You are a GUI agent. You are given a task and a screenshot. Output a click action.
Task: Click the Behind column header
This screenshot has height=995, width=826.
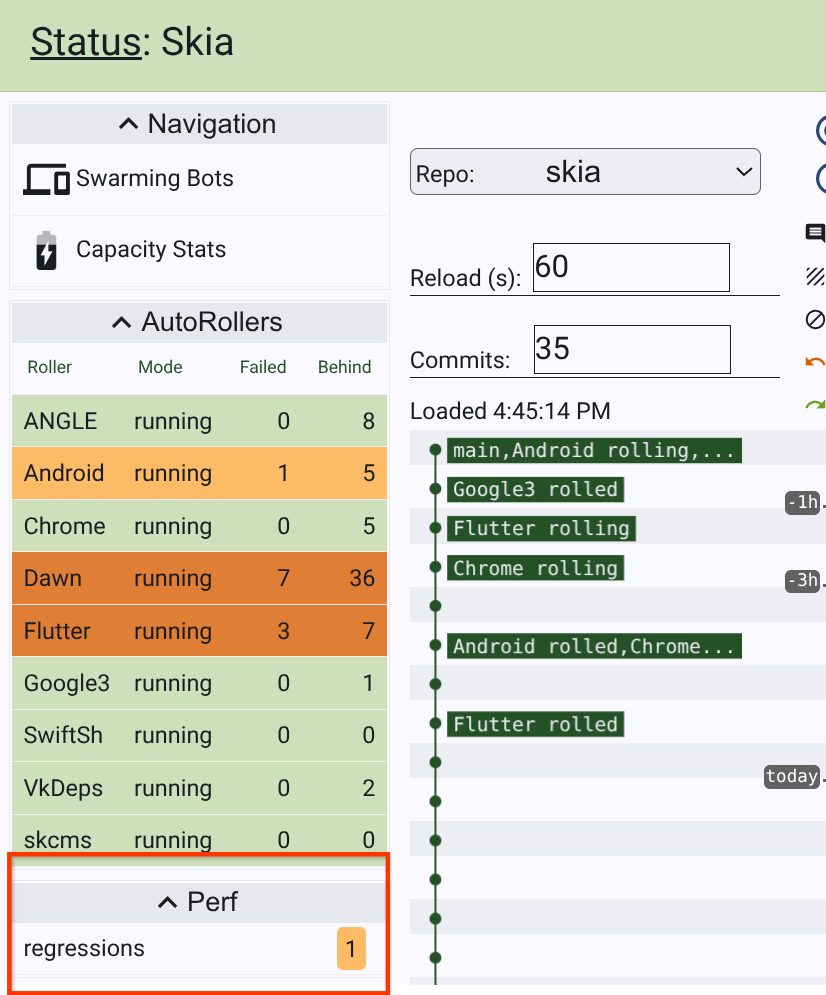point(344,367)
